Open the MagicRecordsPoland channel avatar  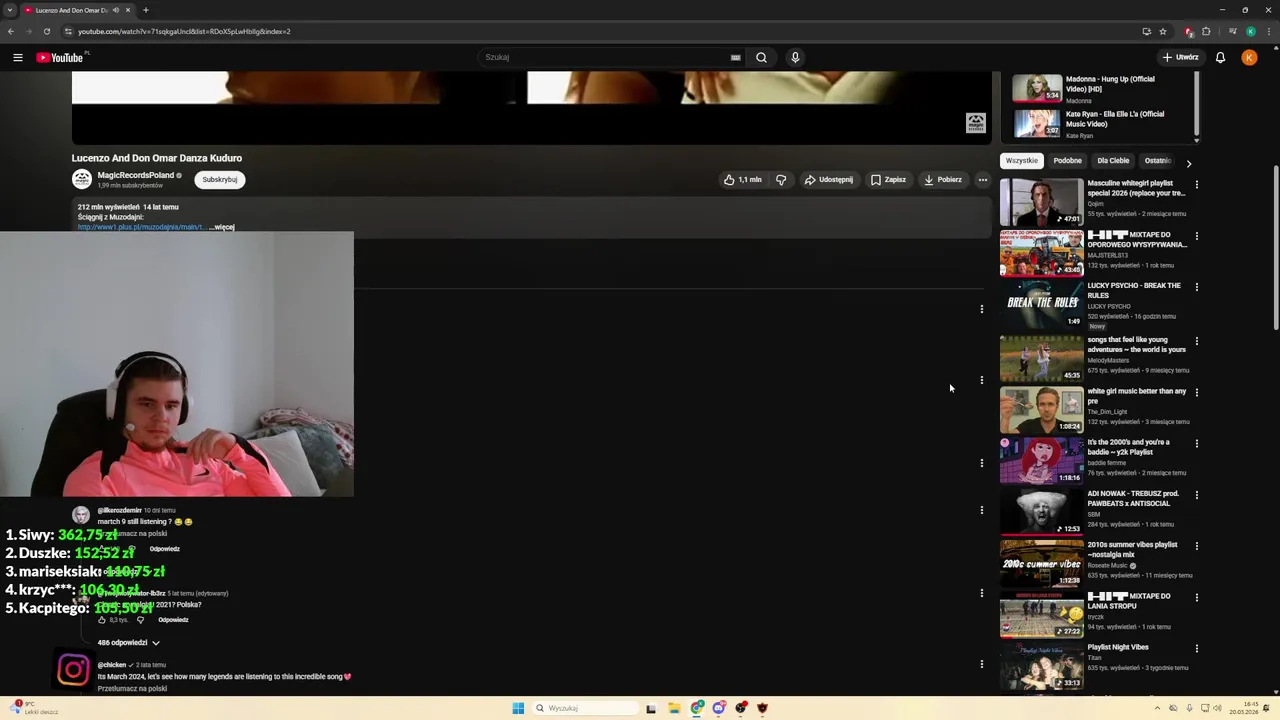(82, 179)
